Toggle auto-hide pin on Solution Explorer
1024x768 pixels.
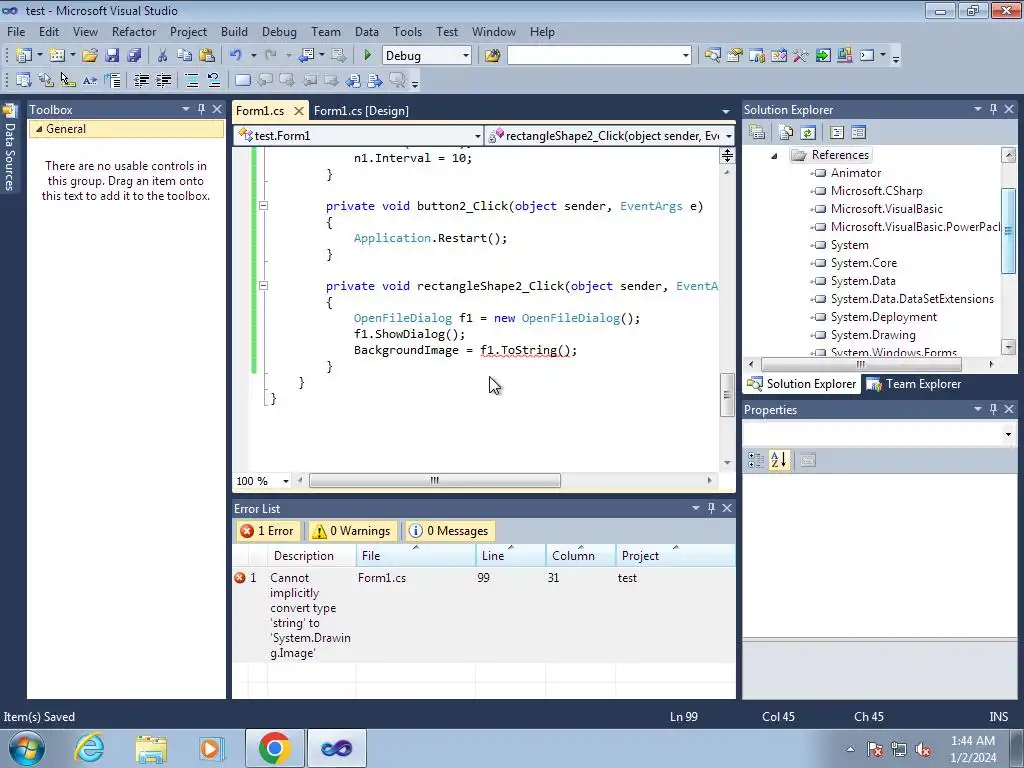pyautogui.click(x=993, y=109)
